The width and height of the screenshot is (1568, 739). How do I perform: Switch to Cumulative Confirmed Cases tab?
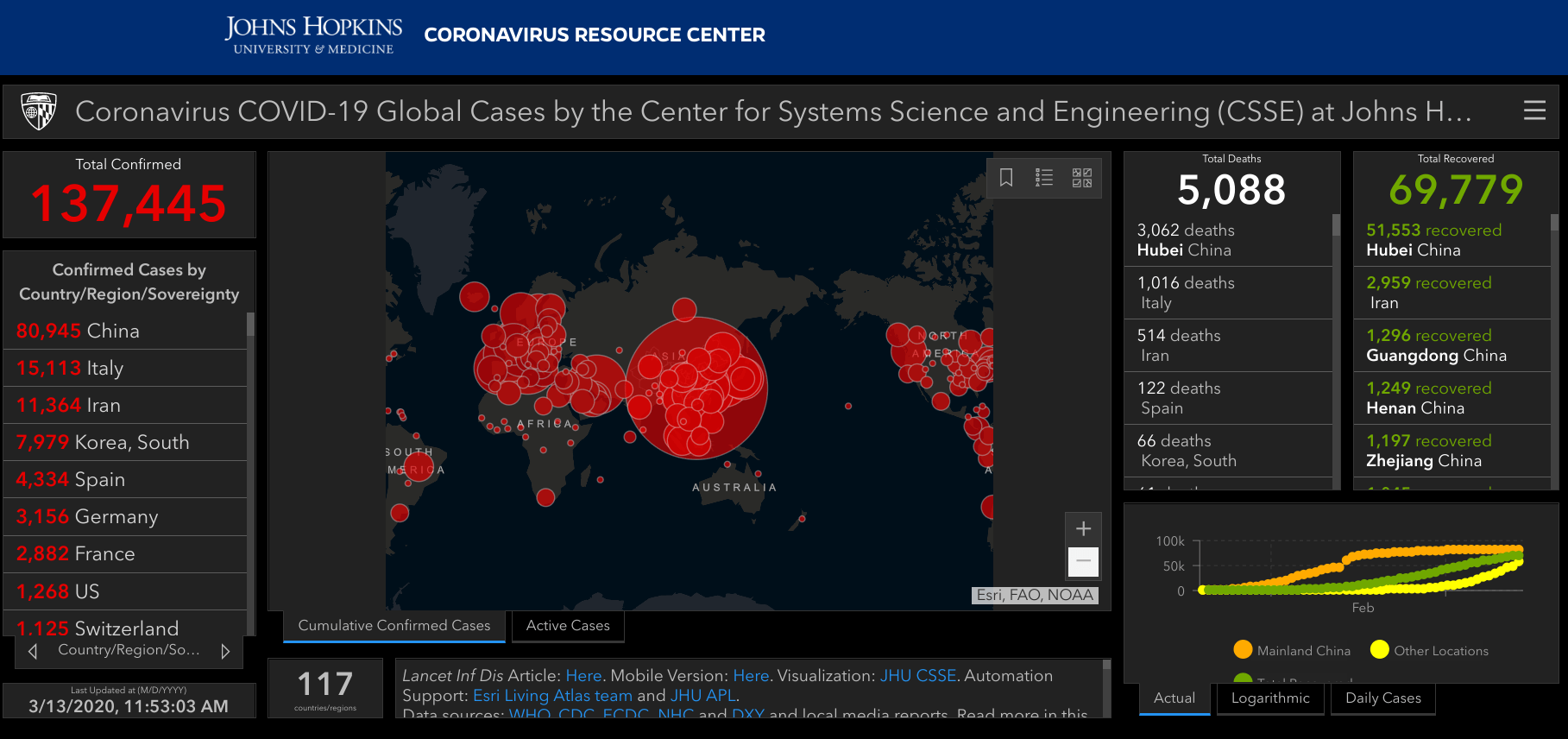pos(394,626)
